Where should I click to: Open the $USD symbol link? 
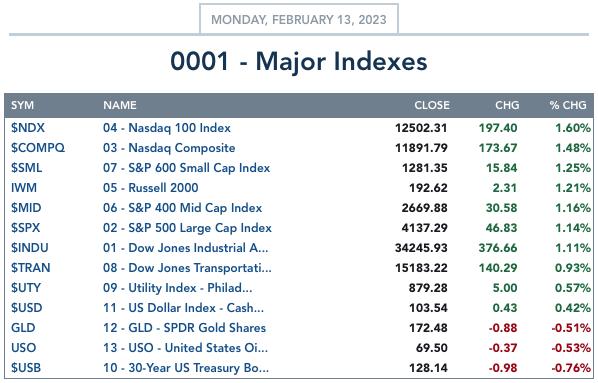tap(27, 308)
